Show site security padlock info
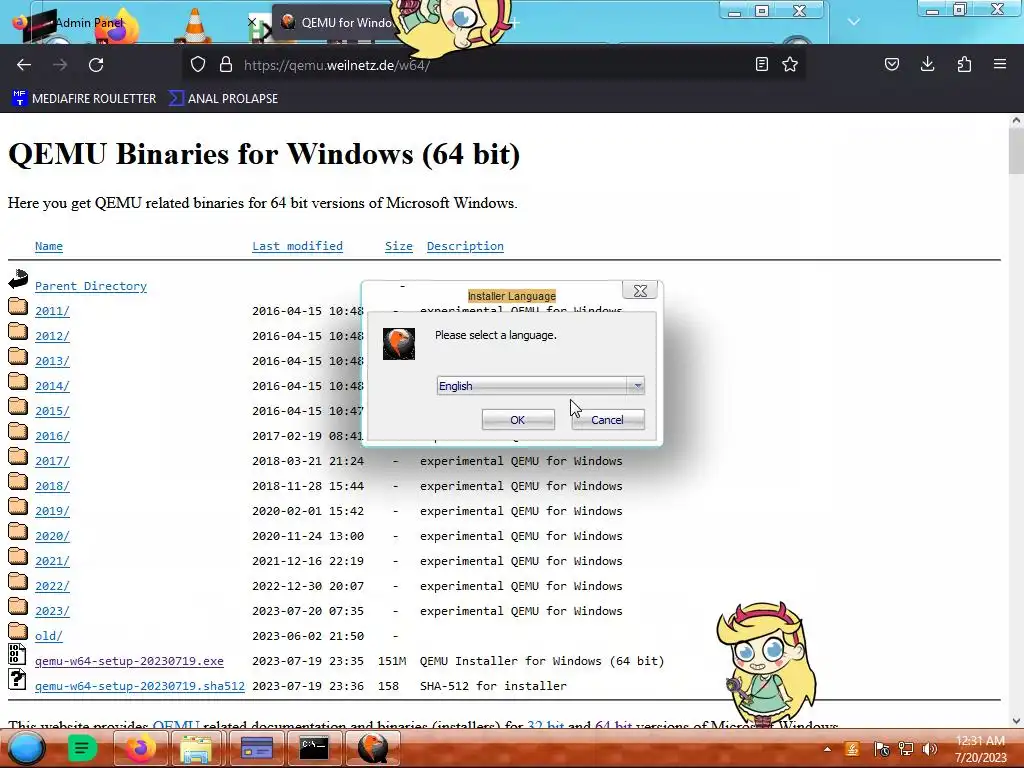1024x768 pixels. click(x=226, y=64)
